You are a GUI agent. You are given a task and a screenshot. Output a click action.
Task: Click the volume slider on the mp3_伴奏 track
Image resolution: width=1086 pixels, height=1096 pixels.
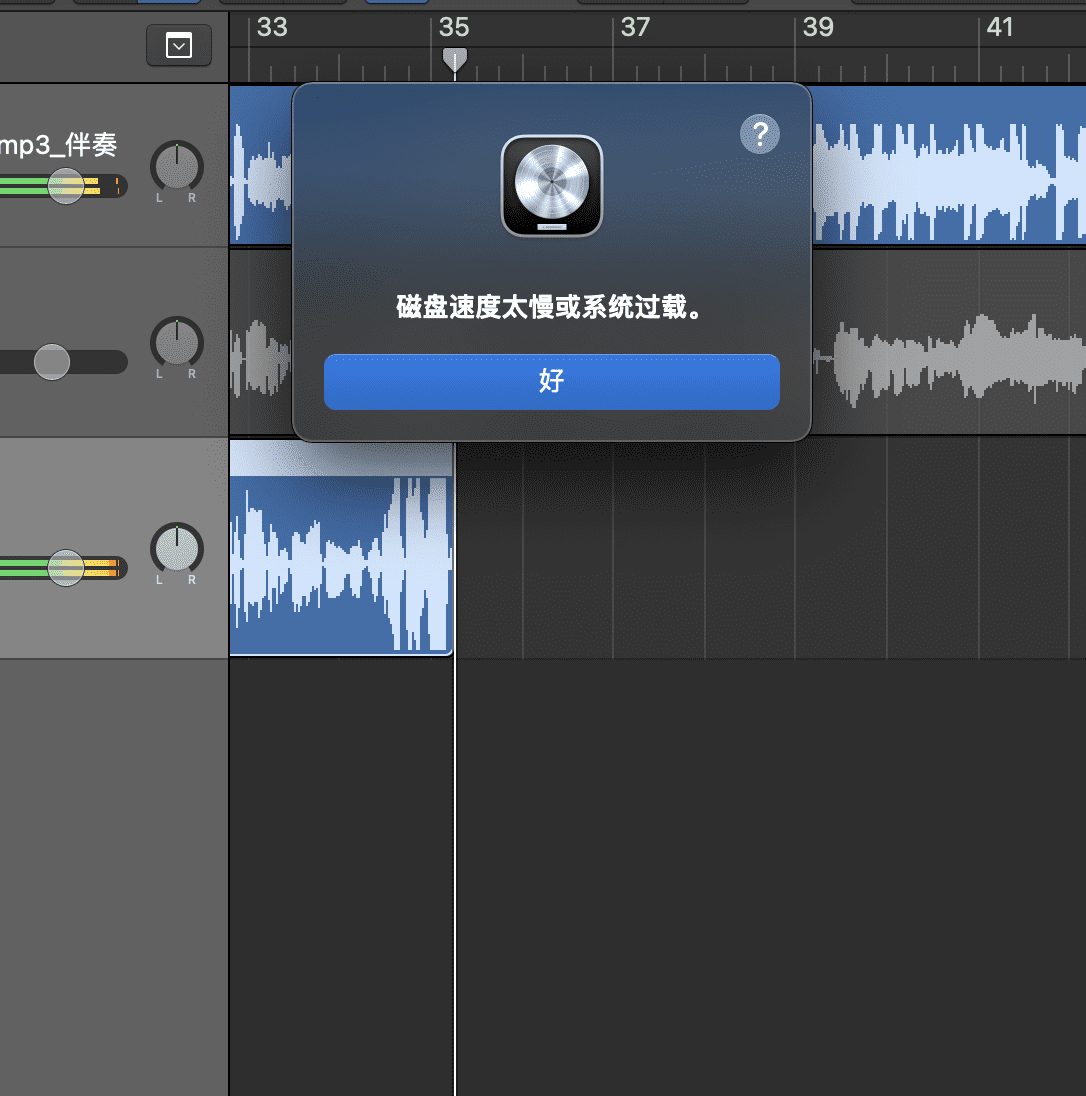[x=66, y=185]
